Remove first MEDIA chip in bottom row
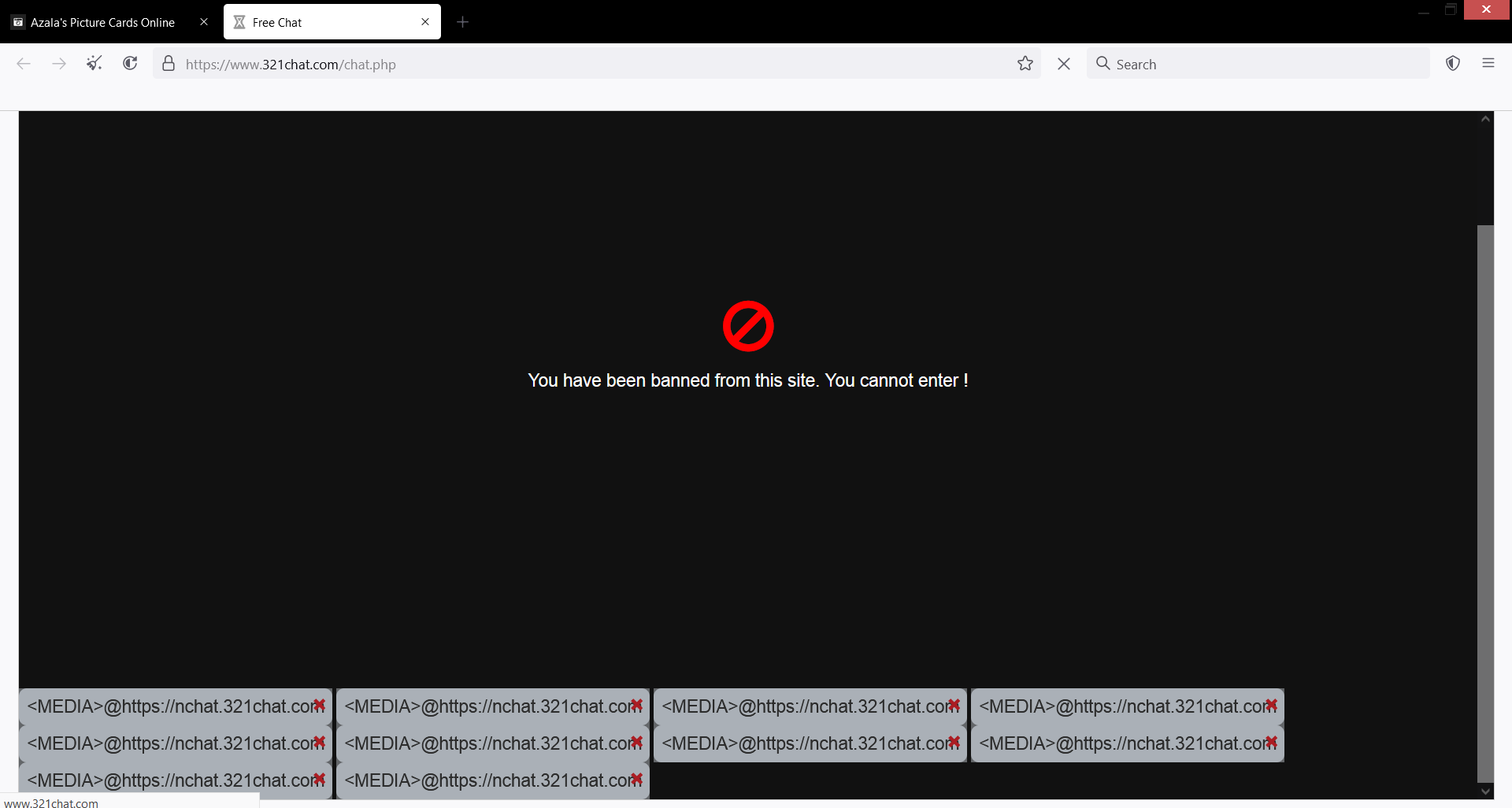1512x808 pixels. (x=319, y=779)
